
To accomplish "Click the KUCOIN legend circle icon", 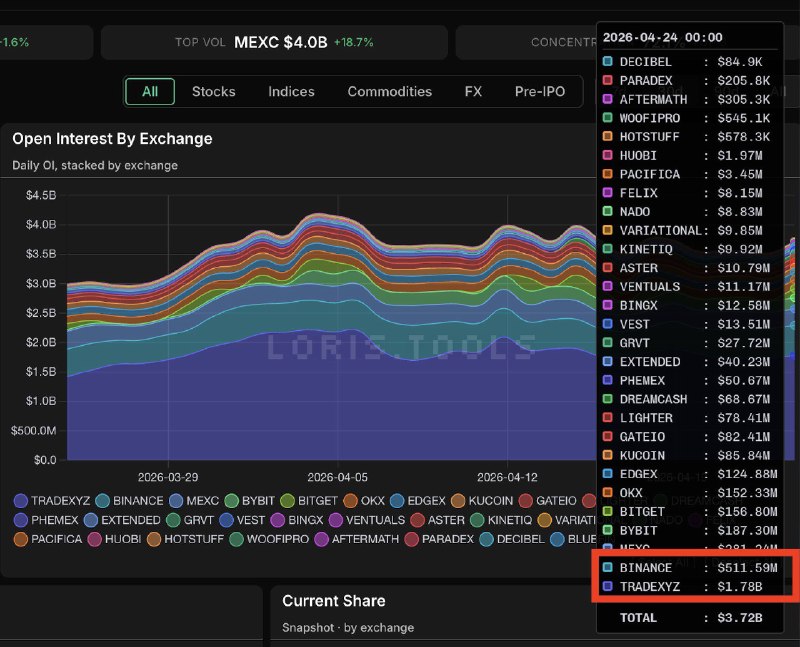I will tap(458, 501).
